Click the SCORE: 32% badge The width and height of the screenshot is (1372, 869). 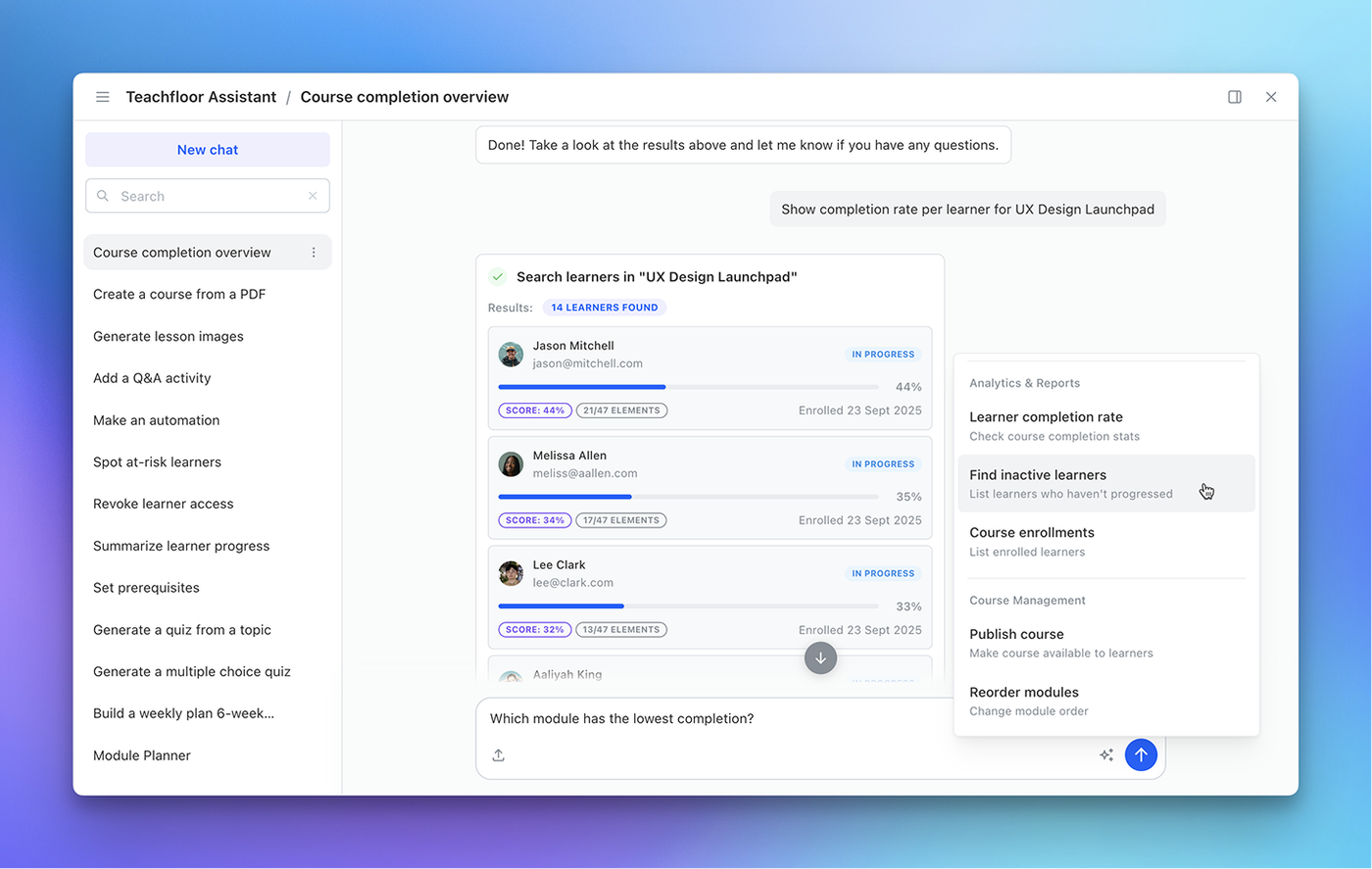[x=535, y=630]
